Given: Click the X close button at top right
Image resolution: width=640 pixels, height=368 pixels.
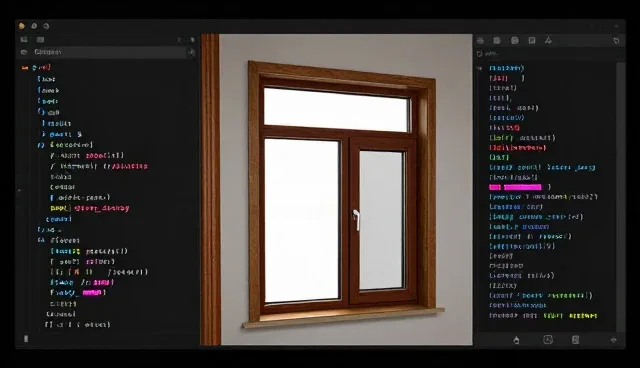Looking at the screenshot, I should (616, 26).
